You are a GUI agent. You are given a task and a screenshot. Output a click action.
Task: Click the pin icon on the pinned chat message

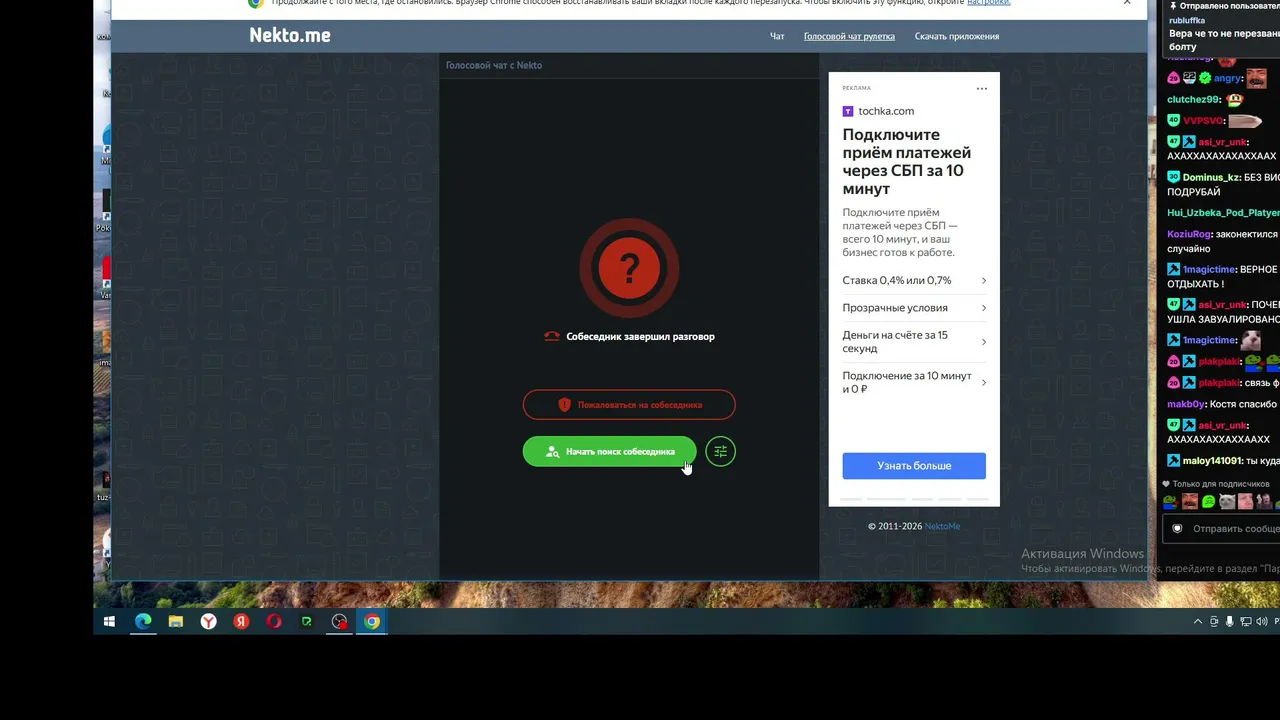tap(1173, 6)
